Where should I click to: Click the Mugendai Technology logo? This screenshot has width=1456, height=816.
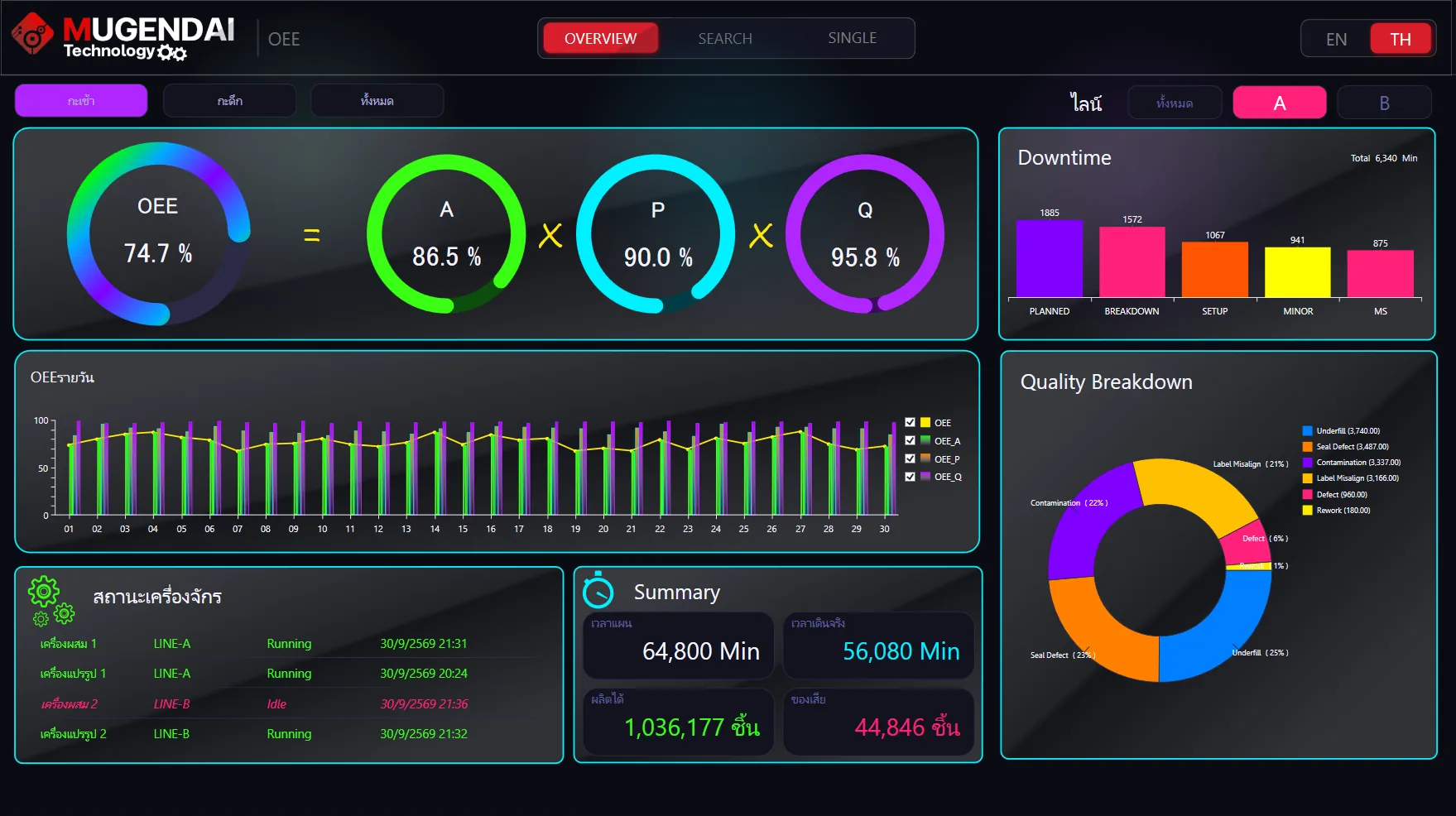123,37
